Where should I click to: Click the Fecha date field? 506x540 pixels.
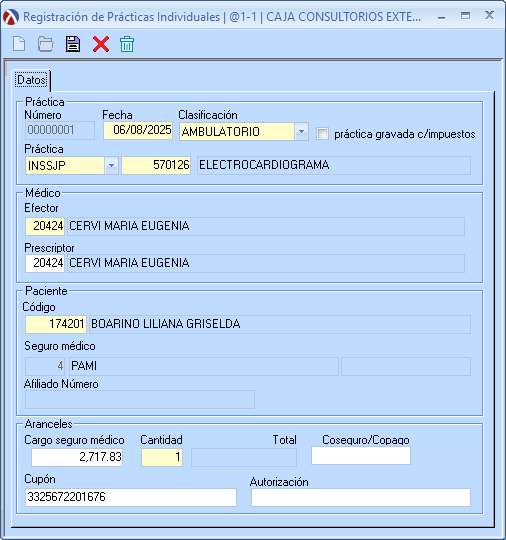(138, 131)
